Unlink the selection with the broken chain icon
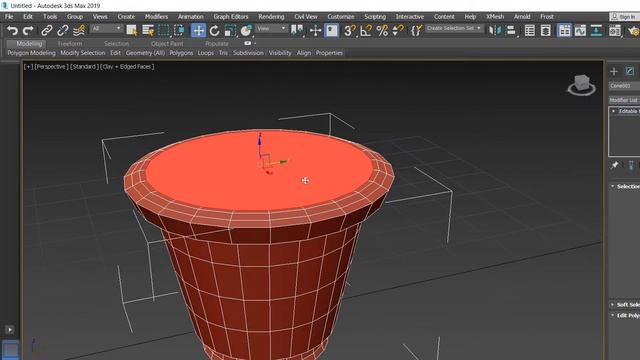 [x=62, y=31]
